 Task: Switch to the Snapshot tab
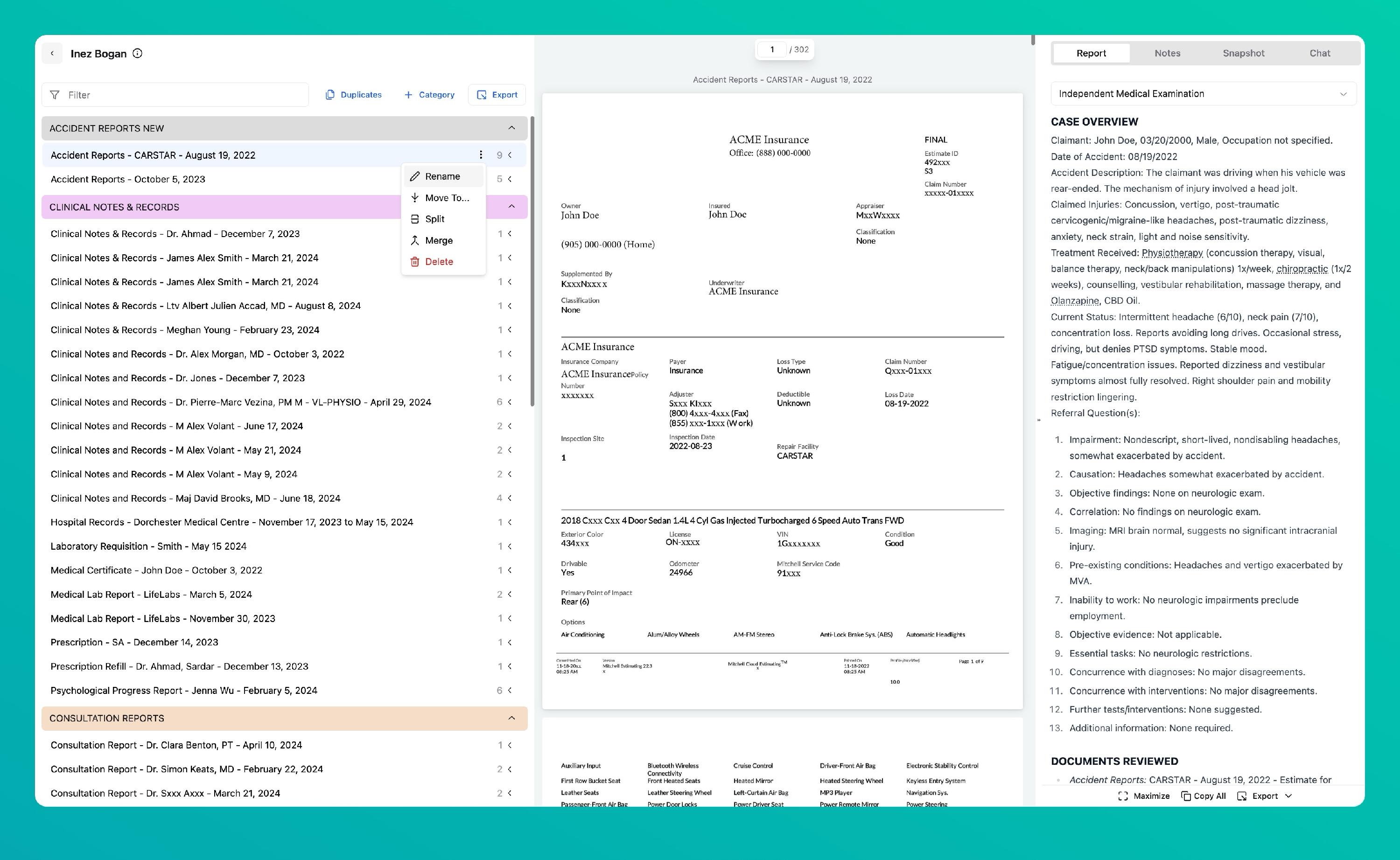[x=1243, y=54]
